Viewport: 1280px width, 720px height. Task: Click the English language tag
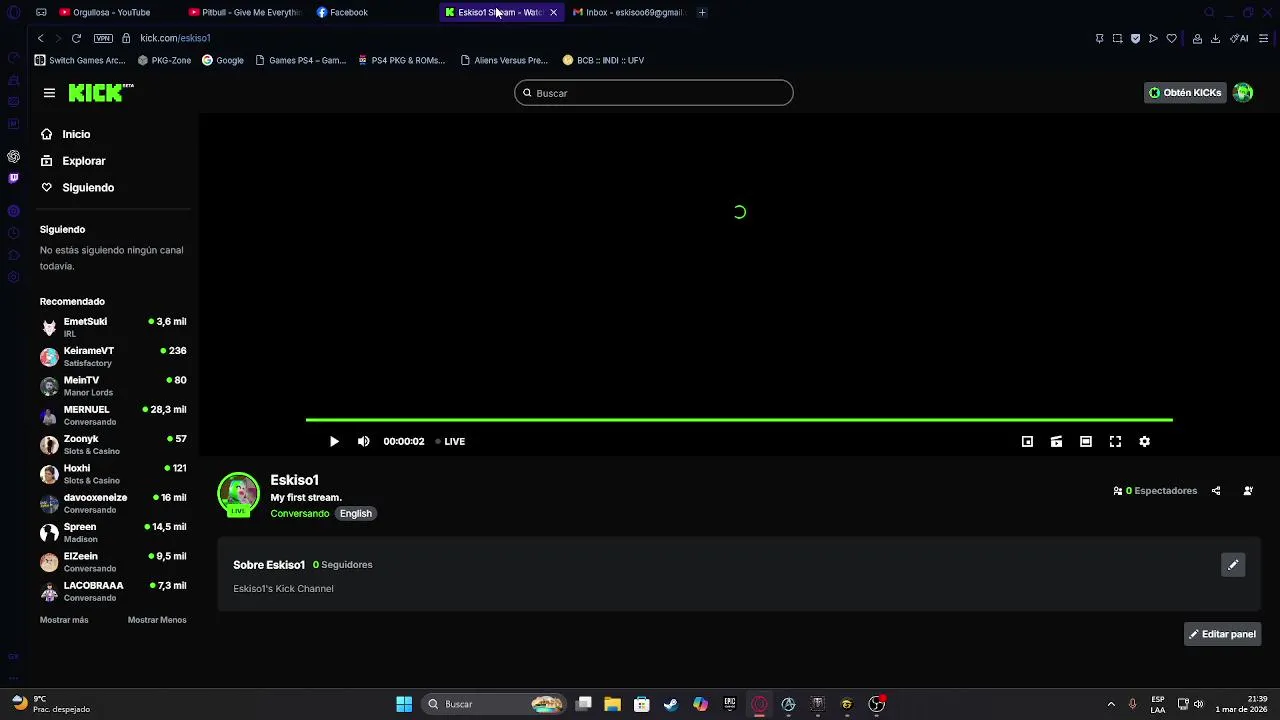pyautogui.click(x=355, y=514)
